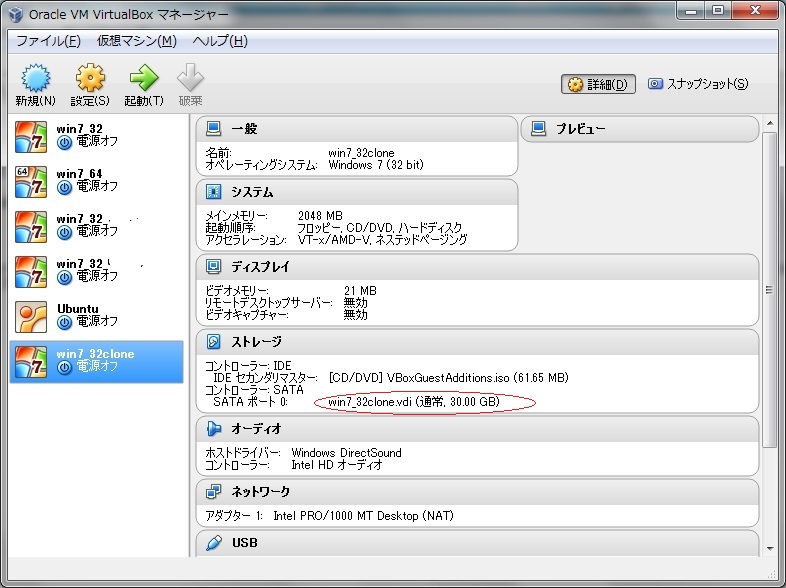The width and height of the screenshot is (786, 588).
Task: Open the ファイル(F) menu
Action: [48, 41]
